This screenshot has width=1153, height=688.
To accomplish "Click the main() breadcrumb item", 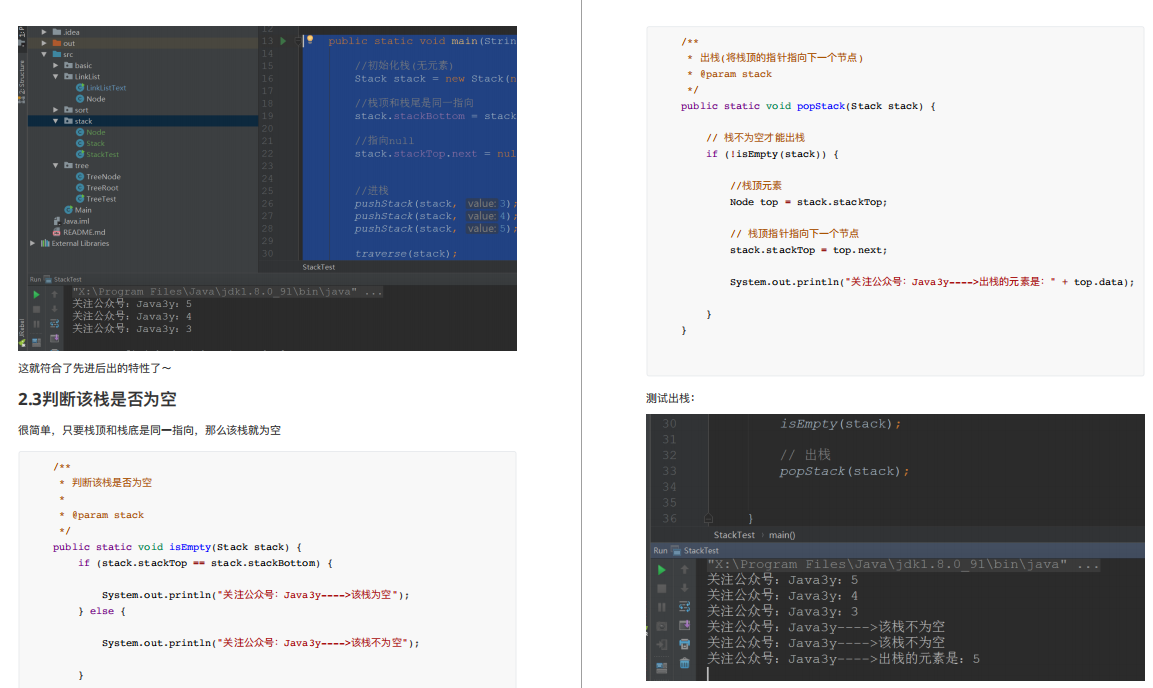I will tap(782, 535).
